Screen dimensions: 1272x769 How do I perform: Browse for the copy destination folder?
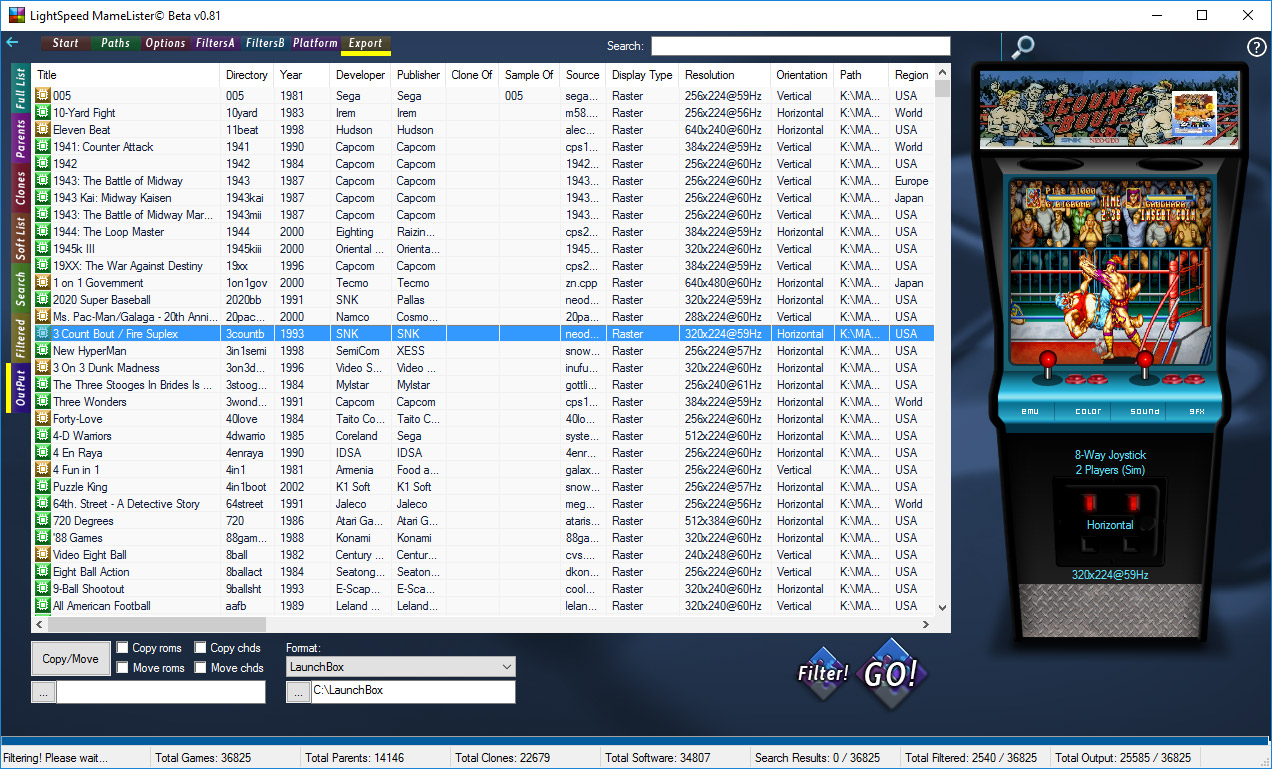(43, 692)
